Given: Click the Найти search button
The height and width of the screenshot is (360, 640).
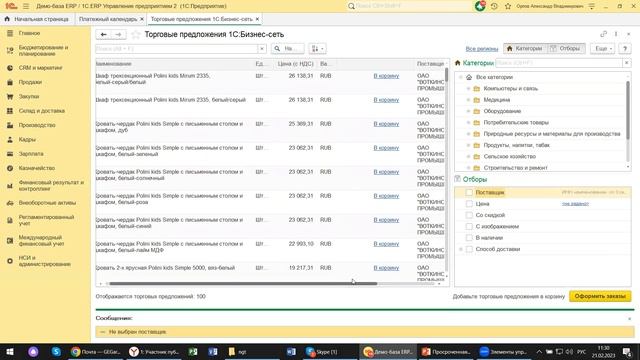Looking at the screenshot, I should coord(287,49).
